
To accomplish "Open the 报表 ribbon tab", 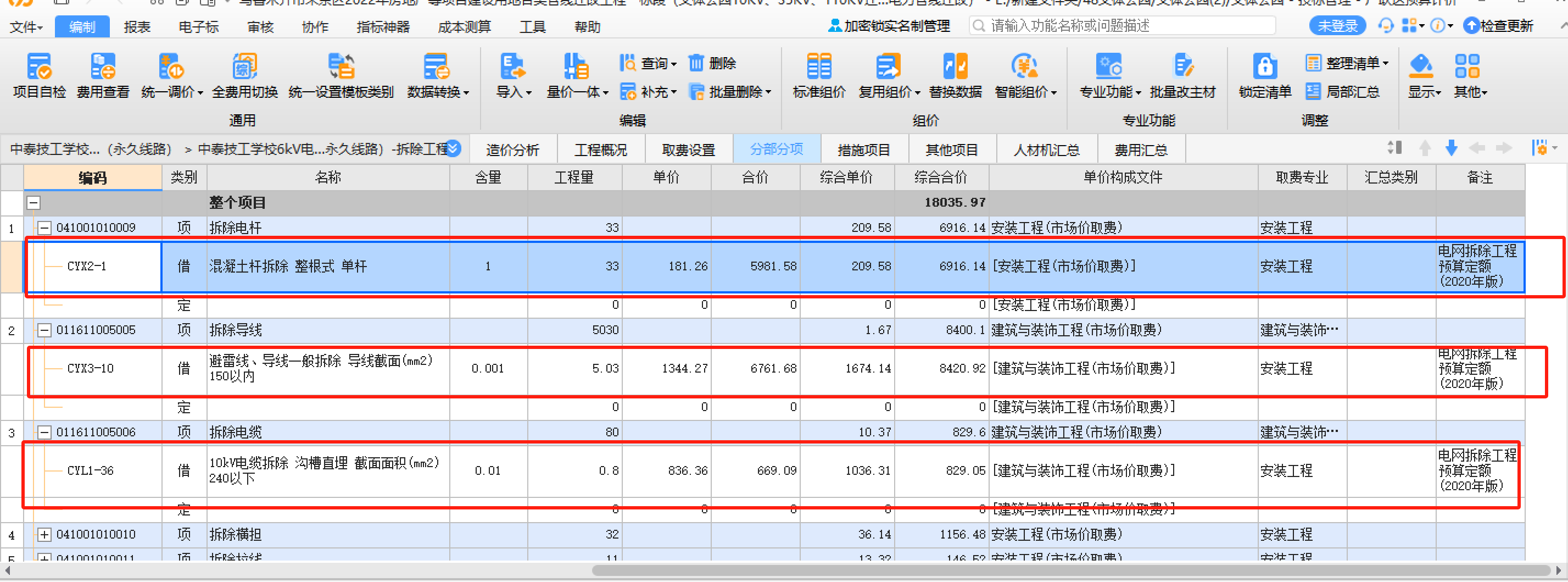I will [x=137, y=27].
